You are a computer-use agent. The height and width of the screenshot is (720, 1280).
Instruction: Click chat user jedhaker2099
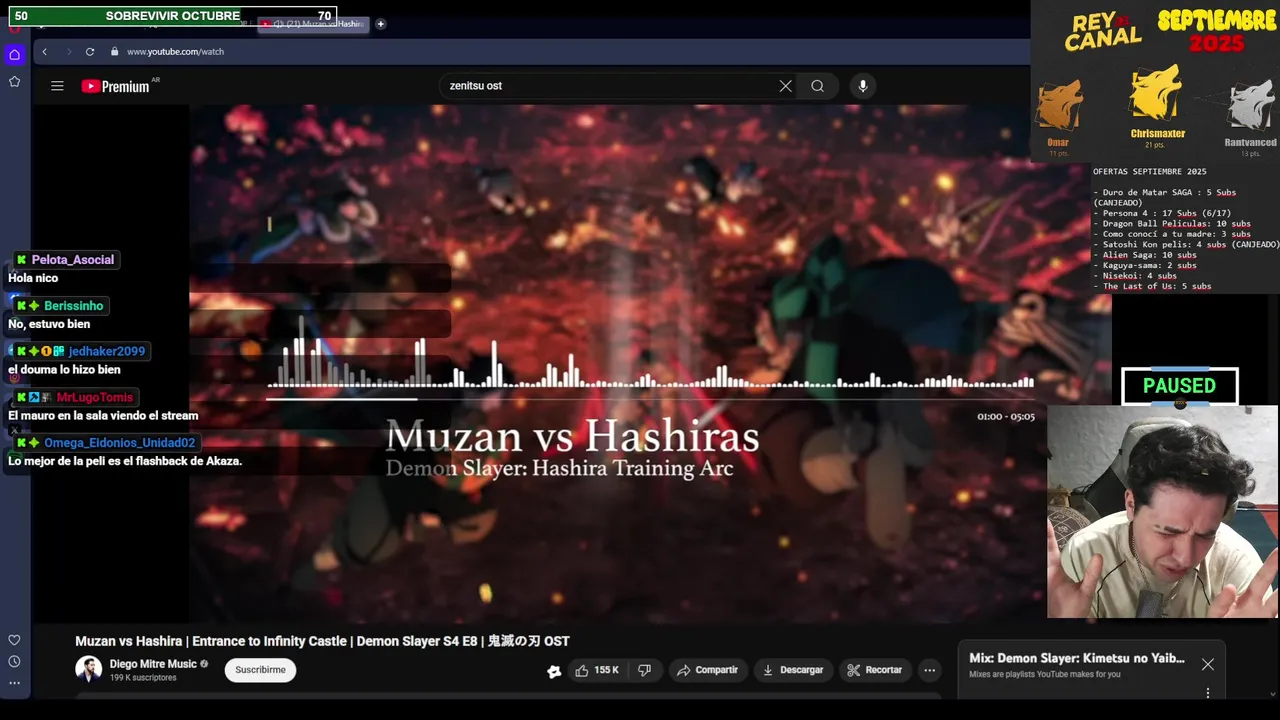pyautogui.click(x=107, y=351)
